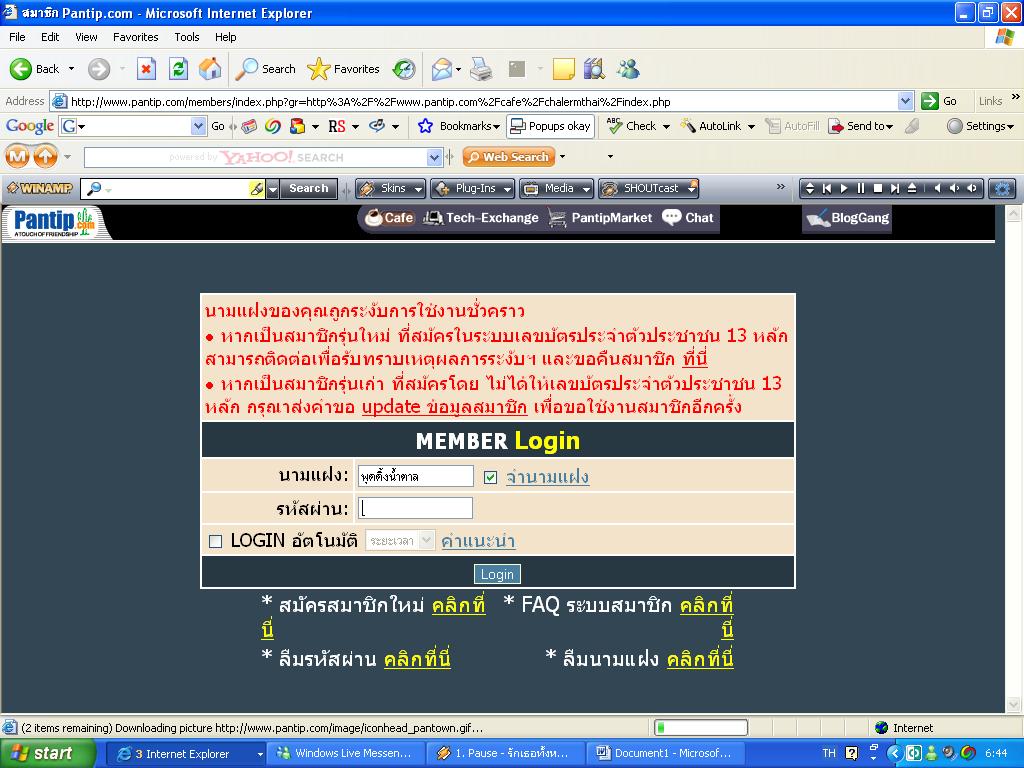Open Winamp toolbar settings gear icon
The width and height of the screenshot is (1024, 768).
[x=1002, y=188]
